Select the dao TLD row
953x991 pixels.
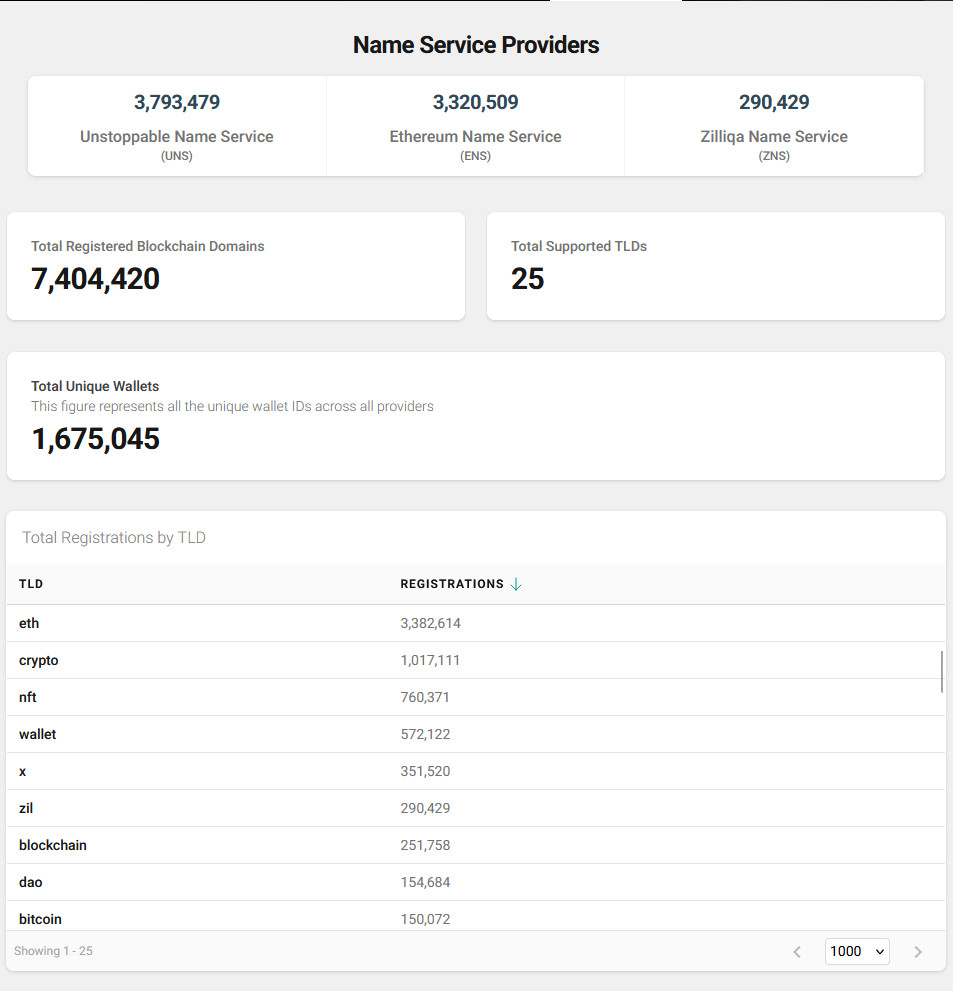pos(475,882)
